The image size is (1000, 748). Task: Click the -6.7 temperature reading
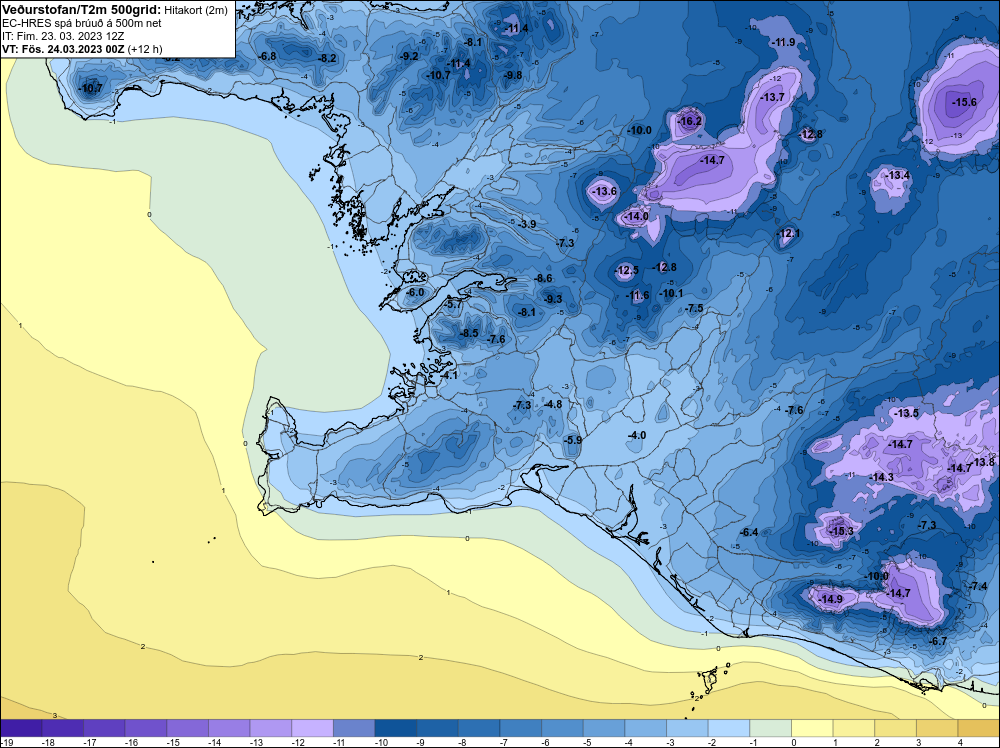[x=938, y=642]
